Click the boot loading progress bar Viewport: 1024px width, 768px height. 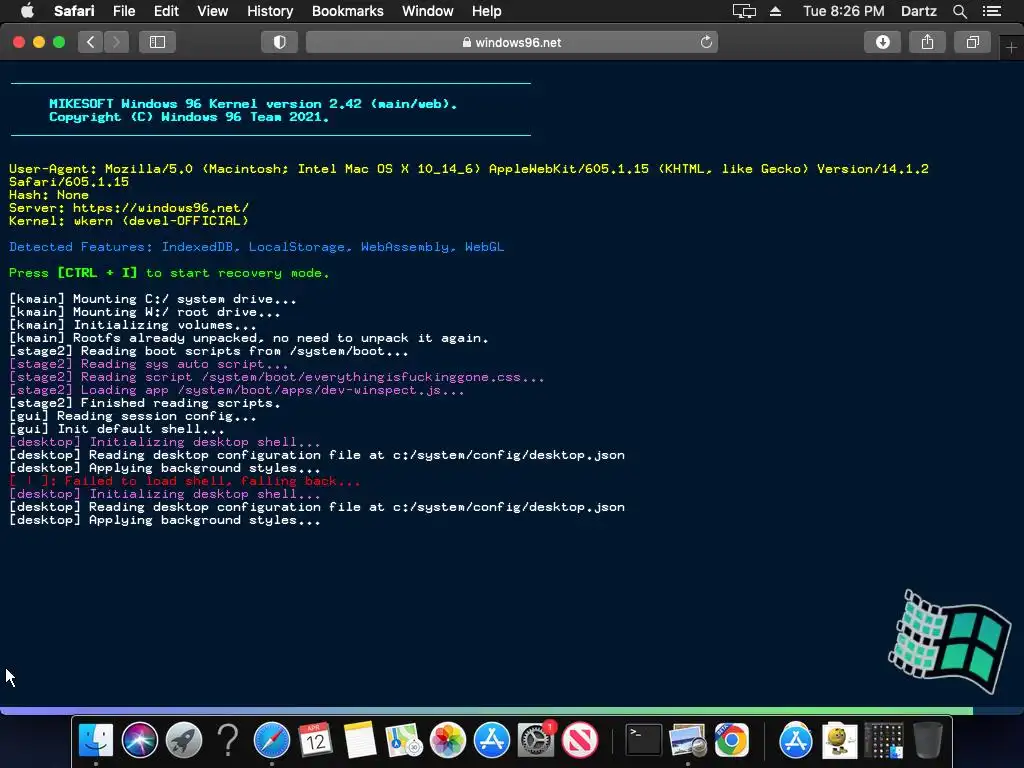coord(512,711)
